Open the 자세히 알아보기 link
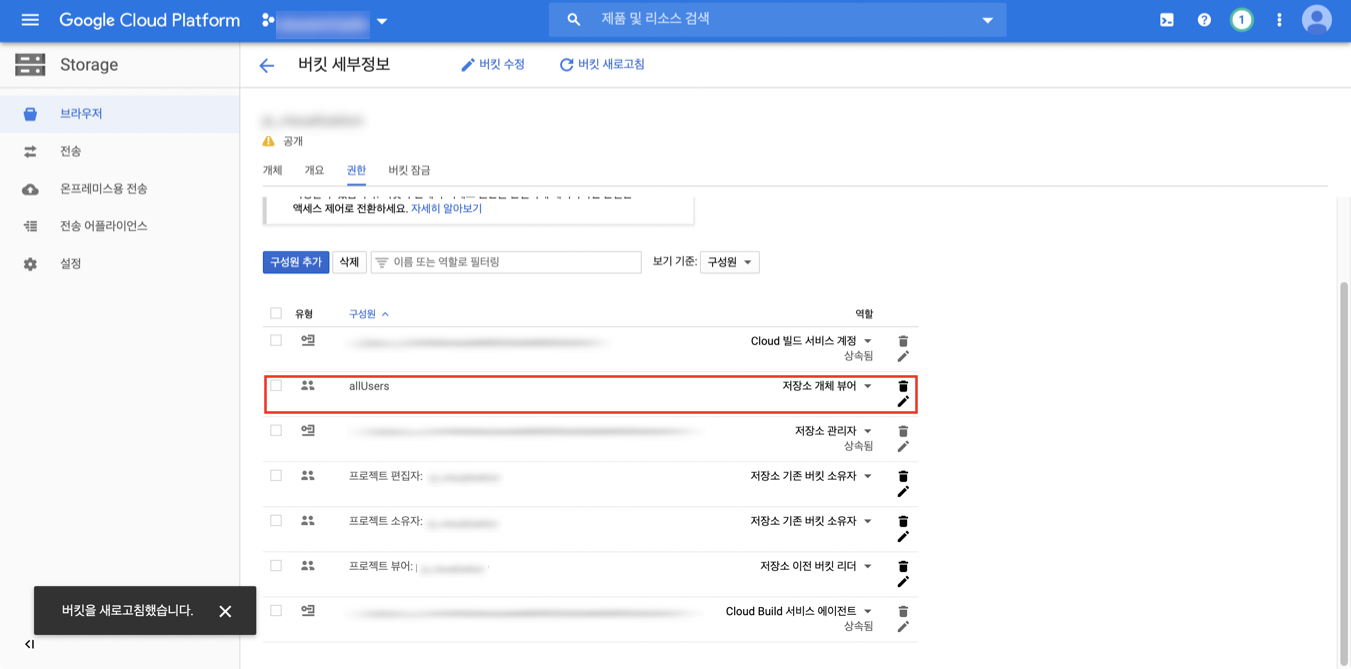The width and height of the screenshot is (1351, 669). tap(446, 209)
